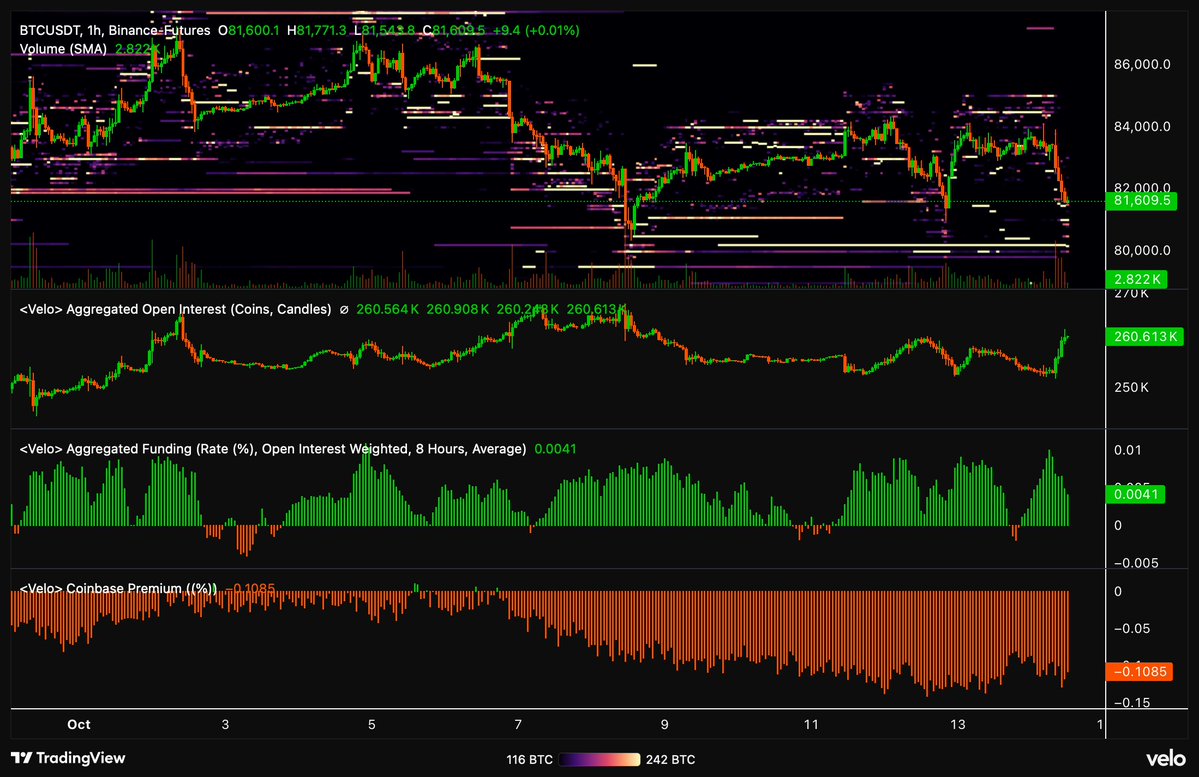Click the 0.01 funding axis label

(1127, 450)
